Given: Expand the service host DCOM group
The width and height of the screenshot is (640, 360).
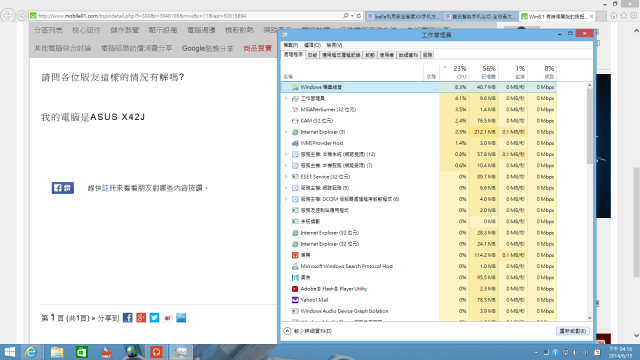Looking at the screenshot, I should pos(286,199).
